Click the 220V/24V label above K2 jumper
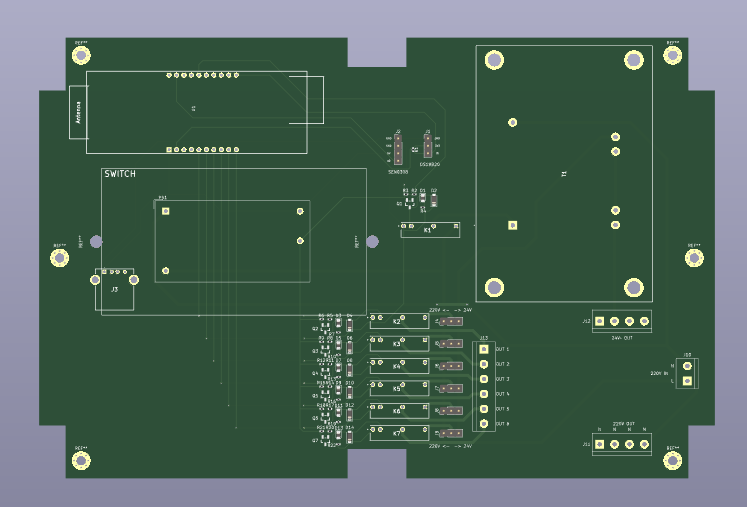 (x=450, y=310)
